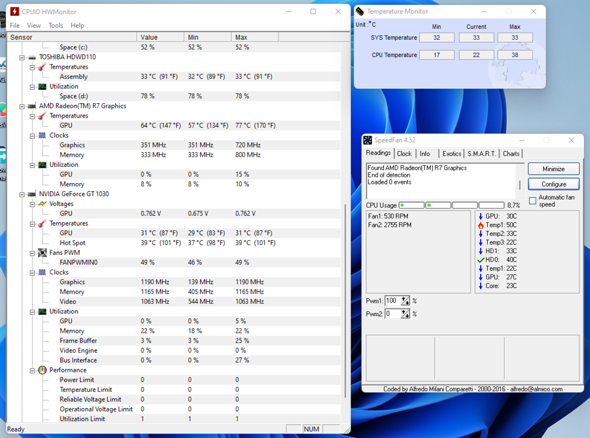Click the Max column header in HWMonitor

[255, 37]
